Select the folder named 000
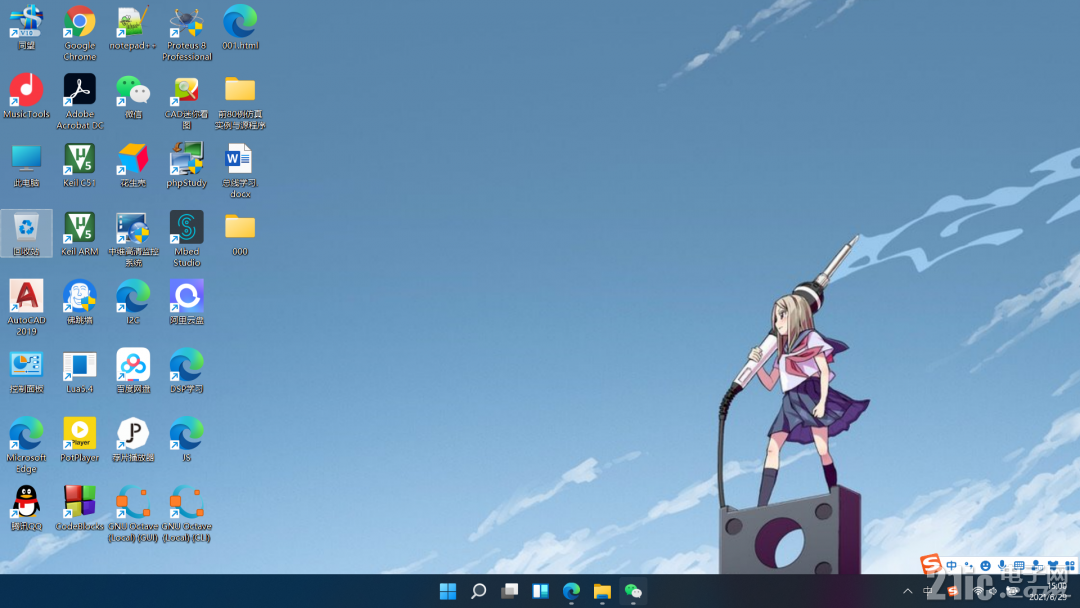The height and width of the screenshot is (608, 1080). tap(240, 233)
